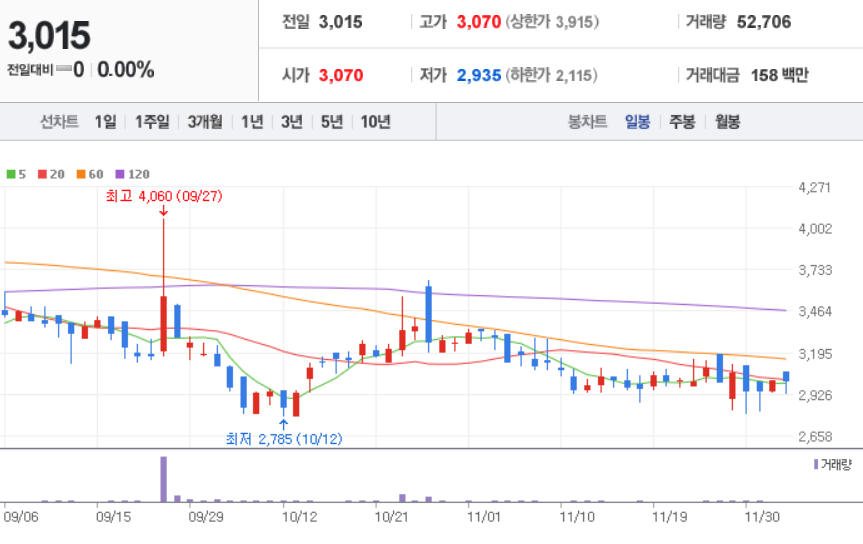Click the 거래량 52,706 volume value

click(764, 22)
